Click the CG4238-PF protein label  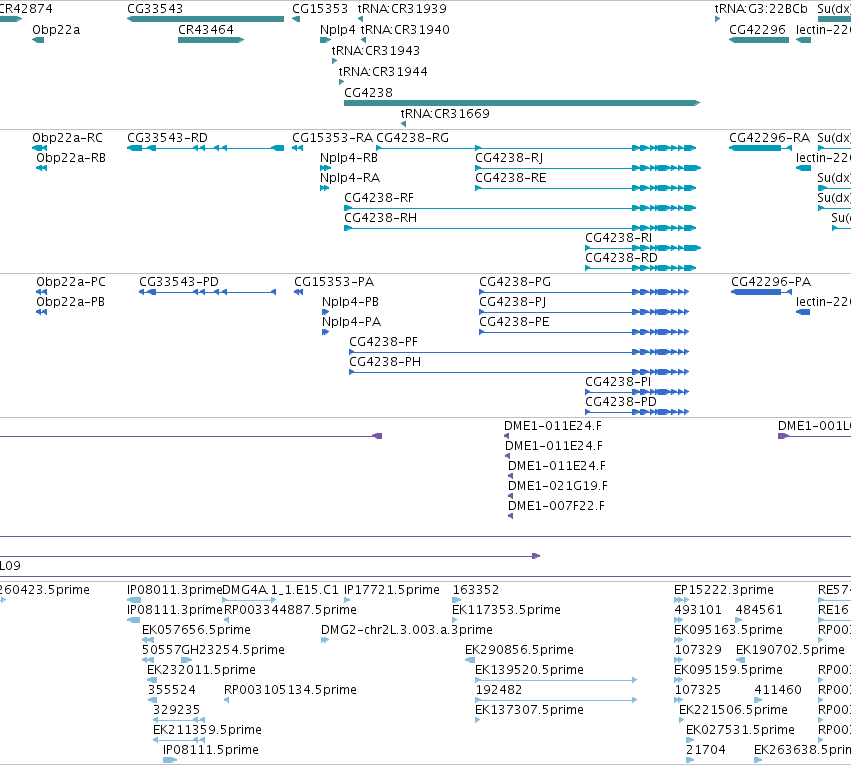(383, 342)
